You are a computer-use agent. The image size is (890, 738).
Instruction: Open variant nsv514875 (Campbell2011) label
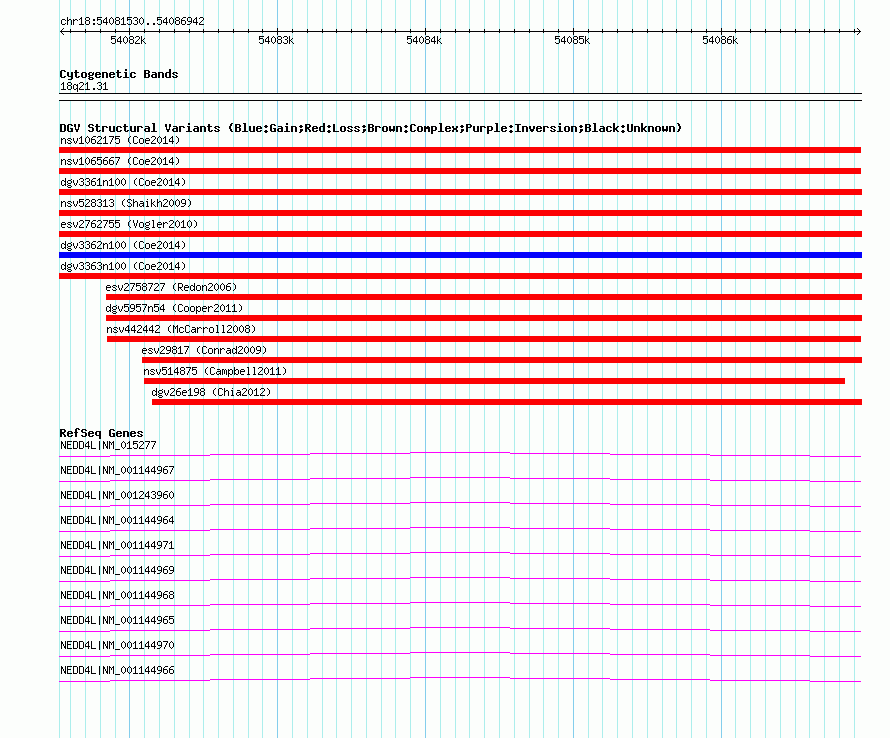point(215,371)
